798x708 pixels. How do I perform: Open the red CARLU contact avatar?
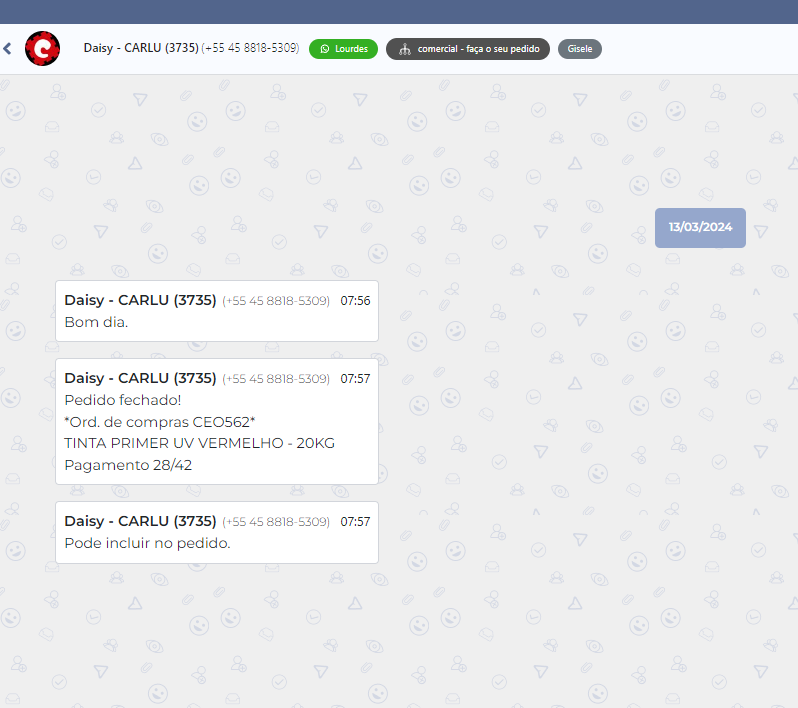42,48
